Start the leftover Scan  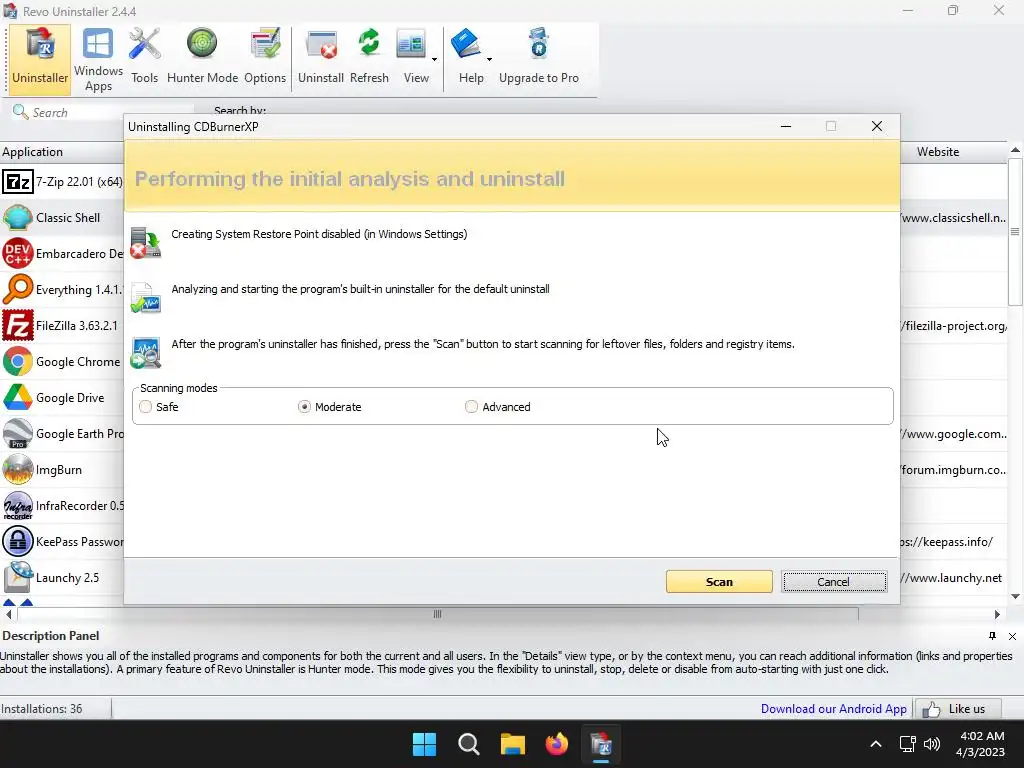pos(719,582)
